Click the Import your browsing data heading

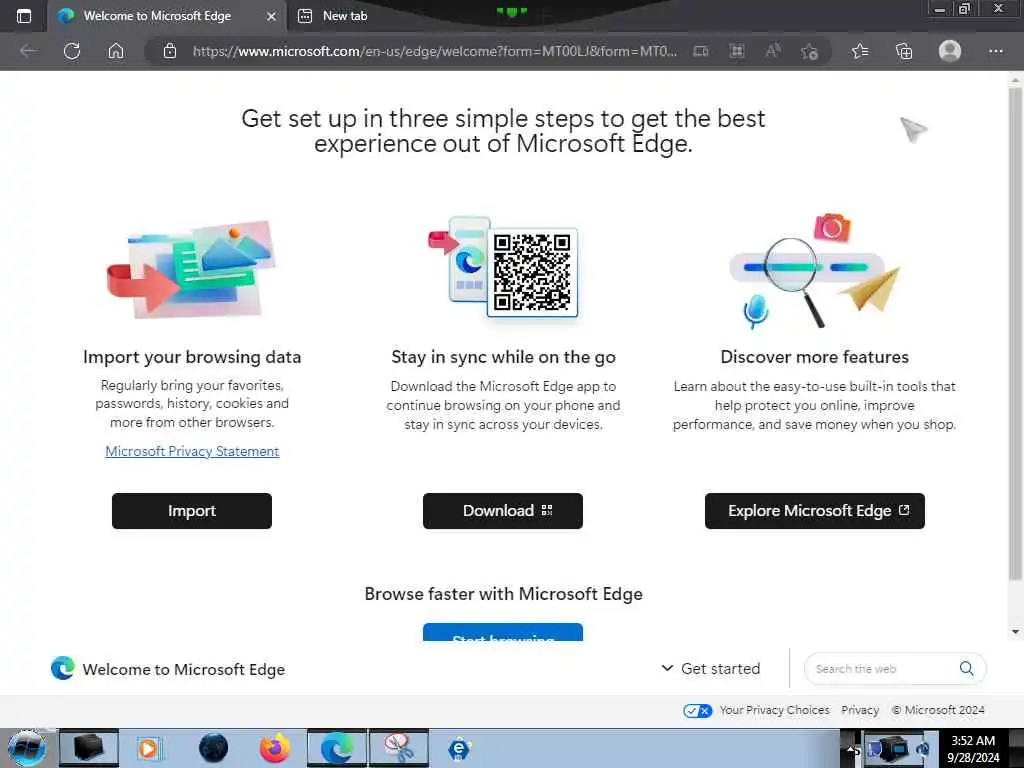point(192,357)
